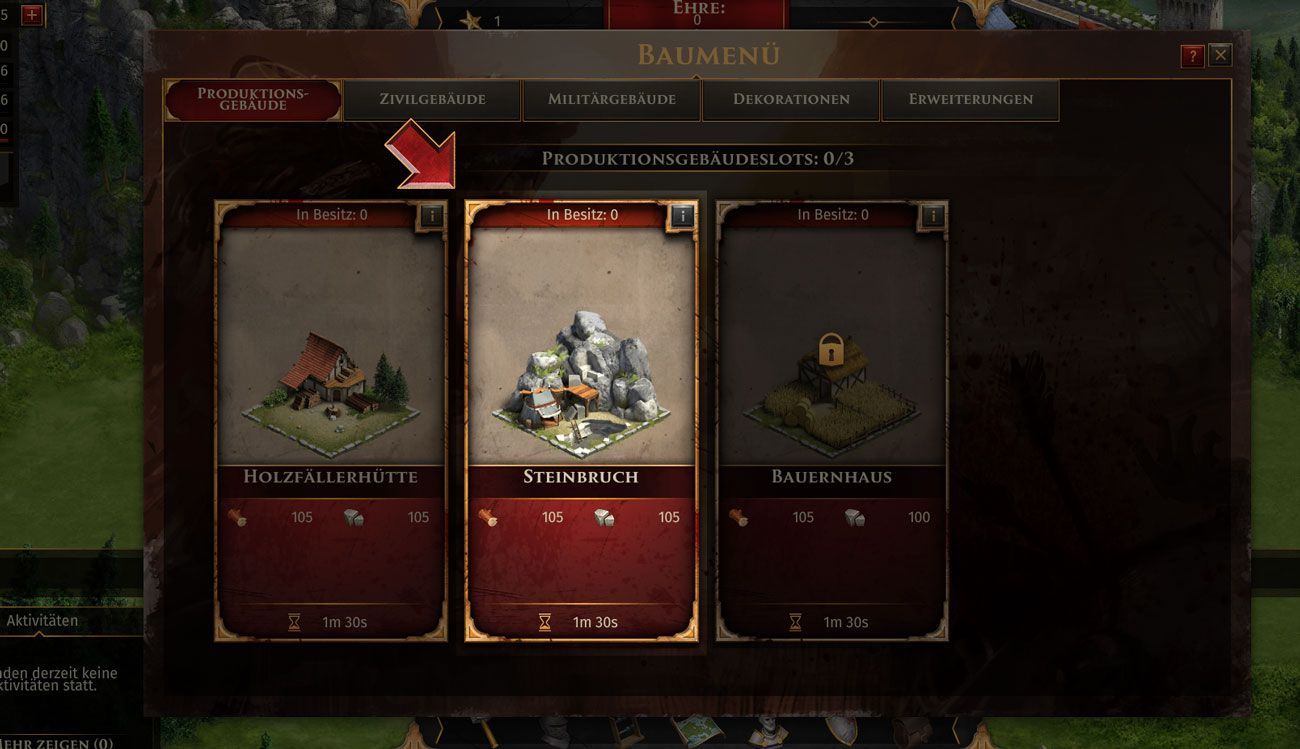Image resolution: width=1300 pixels, height=749 pixels.
Task: Select the shield icon in the bottom bar
Action: [x=842, y=732]
